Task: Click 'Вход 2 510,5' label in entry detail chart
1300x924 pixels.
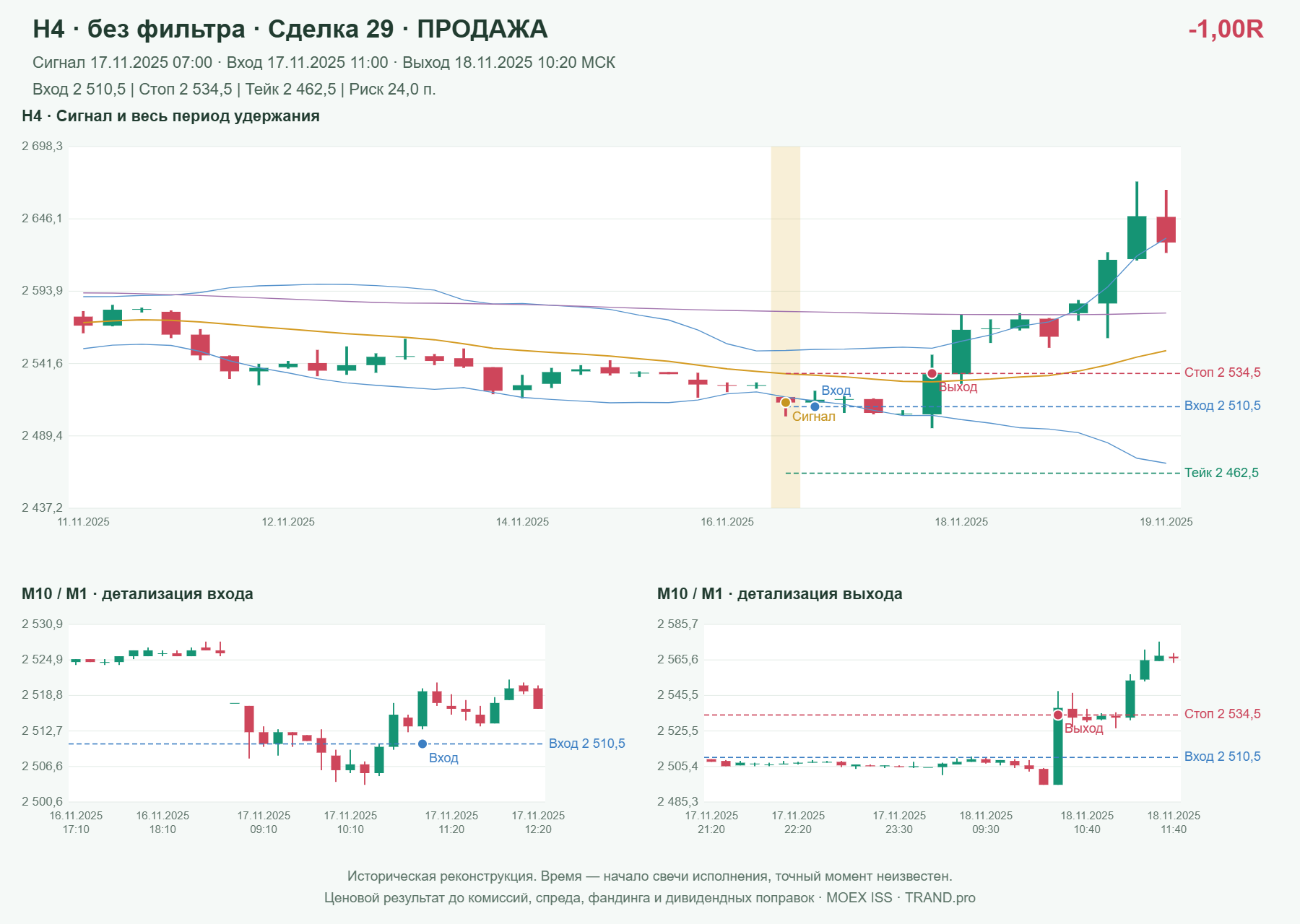Action: coord(586,744)
